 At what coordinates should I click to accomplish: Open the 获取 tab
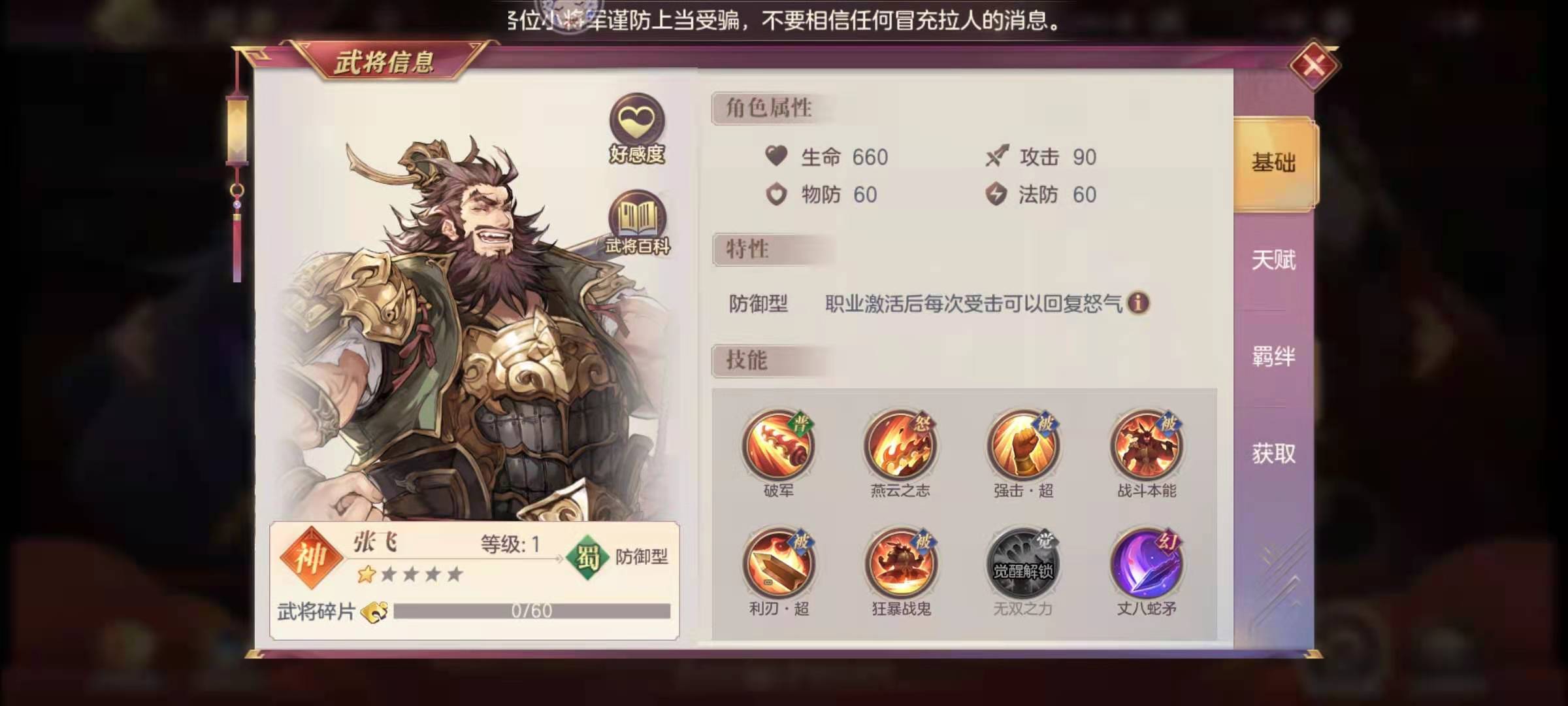(1274, 454)
